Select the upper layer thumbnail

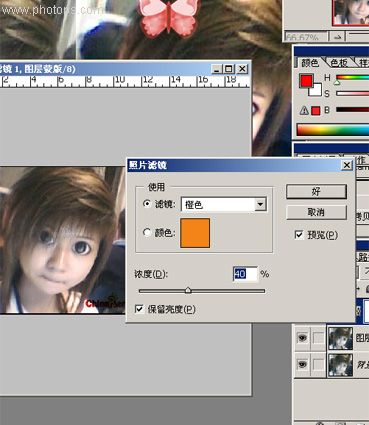(340, 338)
